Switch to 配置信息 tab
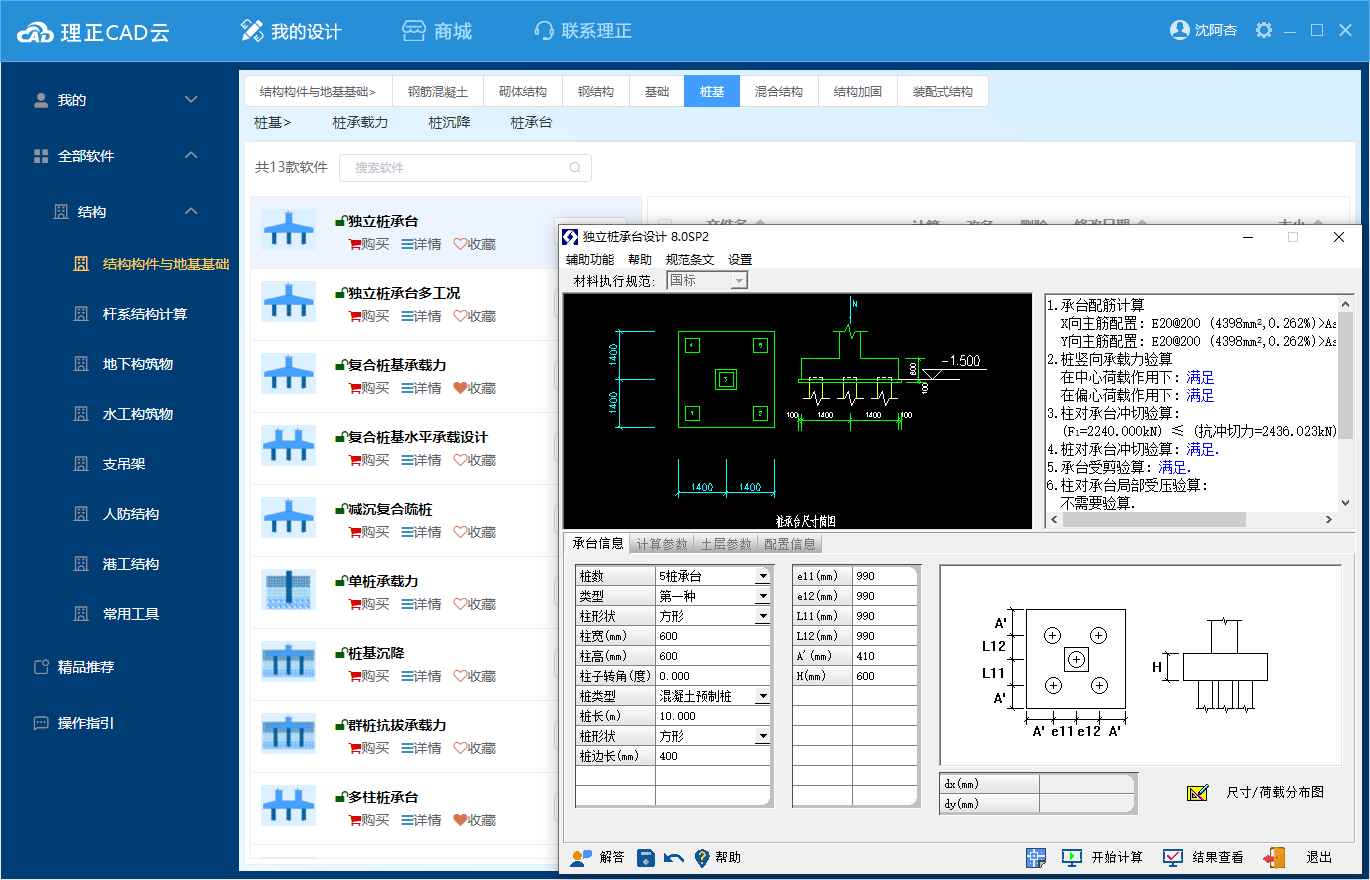The height and width of the screenshot is (880, 1370). point(790,544)
